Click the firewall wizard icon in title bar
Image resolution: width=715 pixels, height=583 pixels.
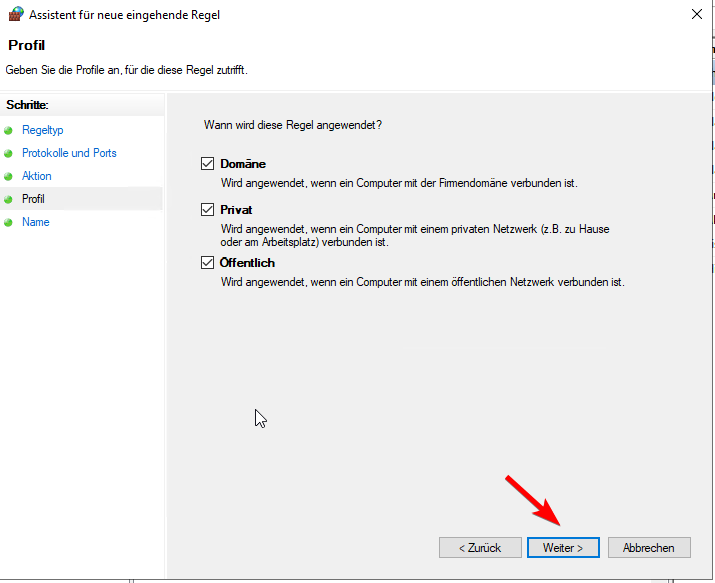[16, 14]
